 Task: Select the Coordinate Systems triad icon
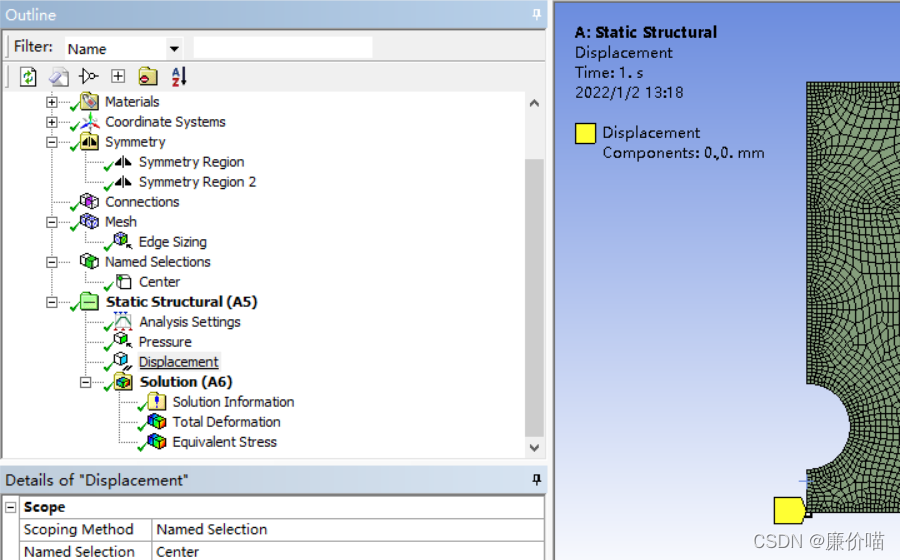coord(90,122)
